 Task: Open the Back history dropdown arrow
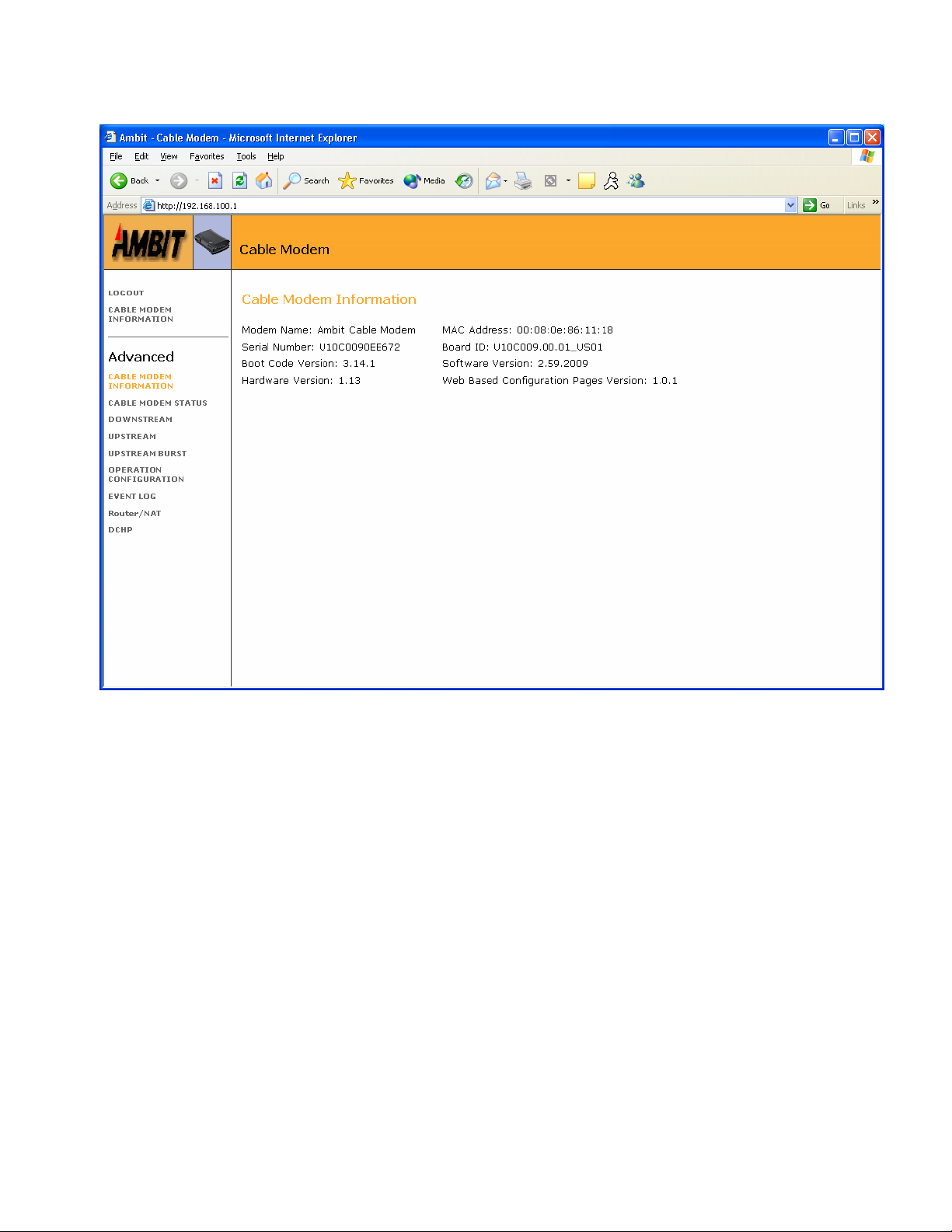point(158,181)
